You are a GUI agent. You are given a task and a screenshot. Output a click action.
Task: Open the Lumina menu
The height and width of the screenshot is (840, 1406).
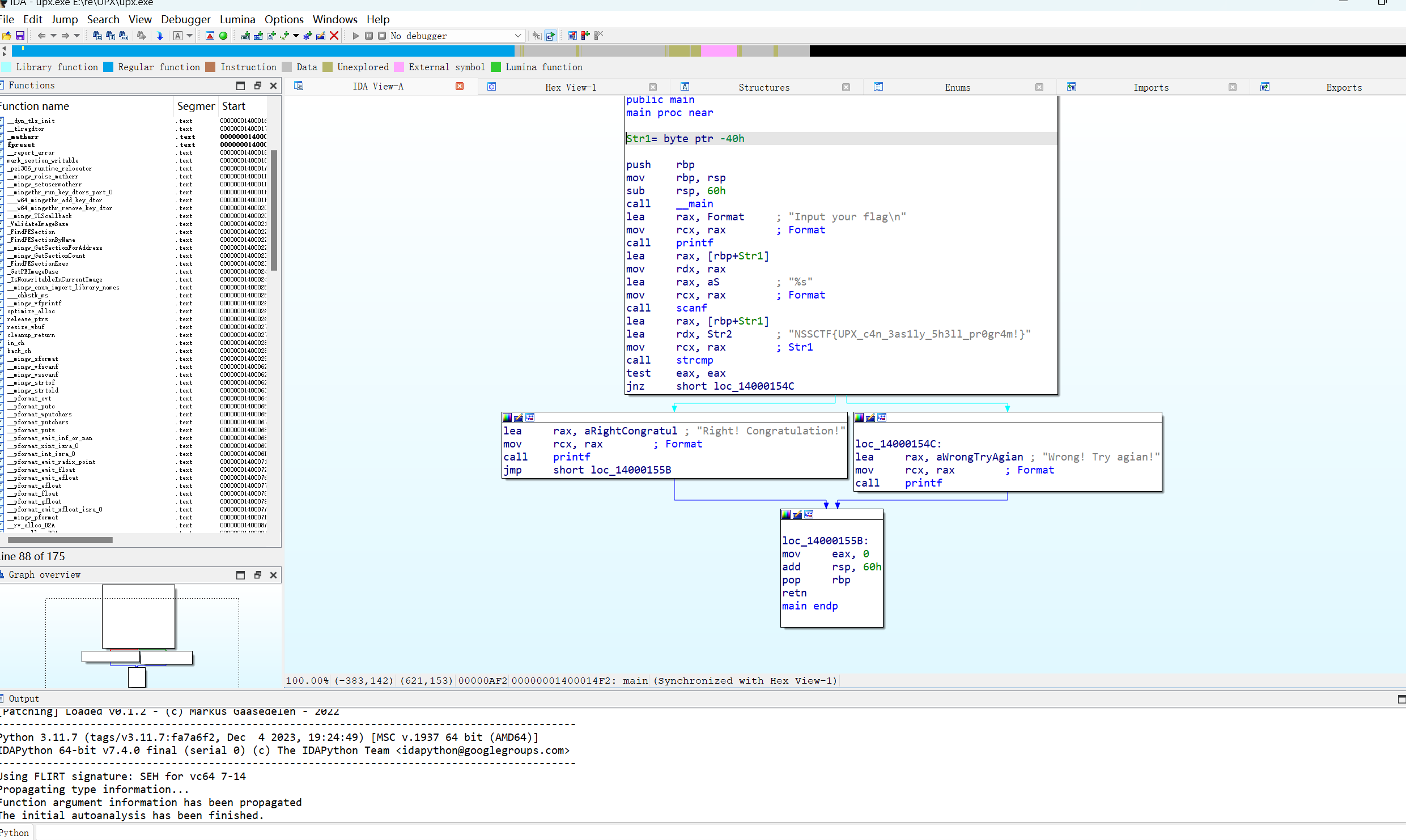(x=237, y=19)
